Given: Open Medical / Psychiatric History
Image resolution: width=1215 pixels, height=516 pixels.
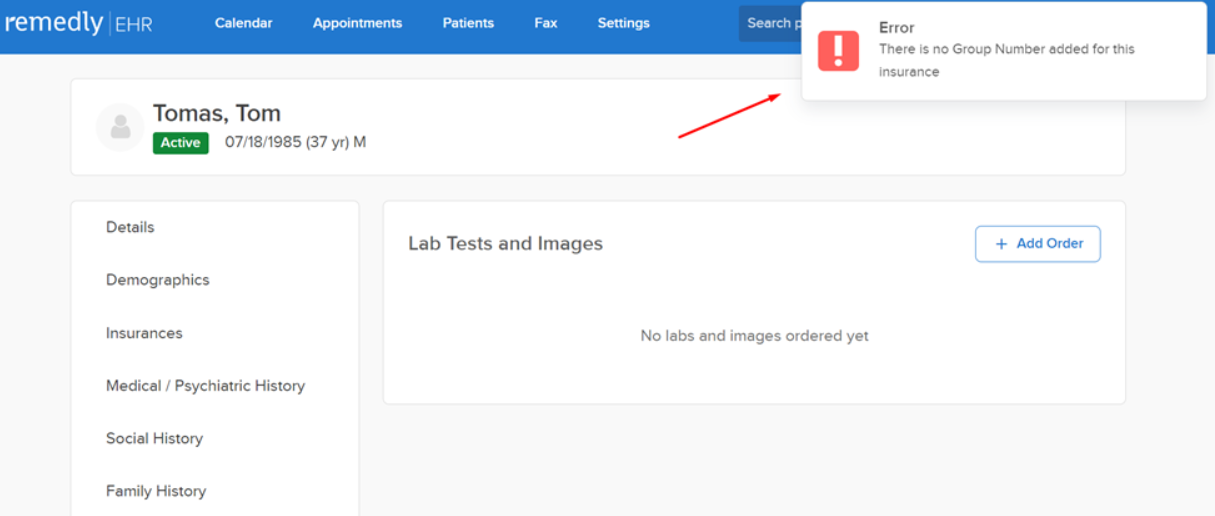Looking at the screenshot, I should 205,386.
